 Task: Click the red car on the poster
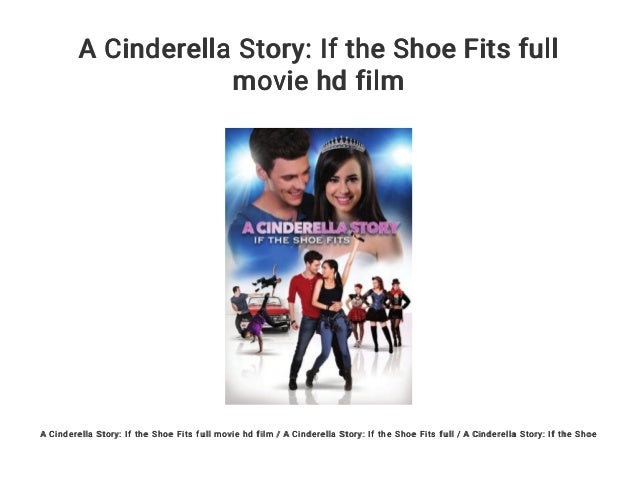coord(269,313)
